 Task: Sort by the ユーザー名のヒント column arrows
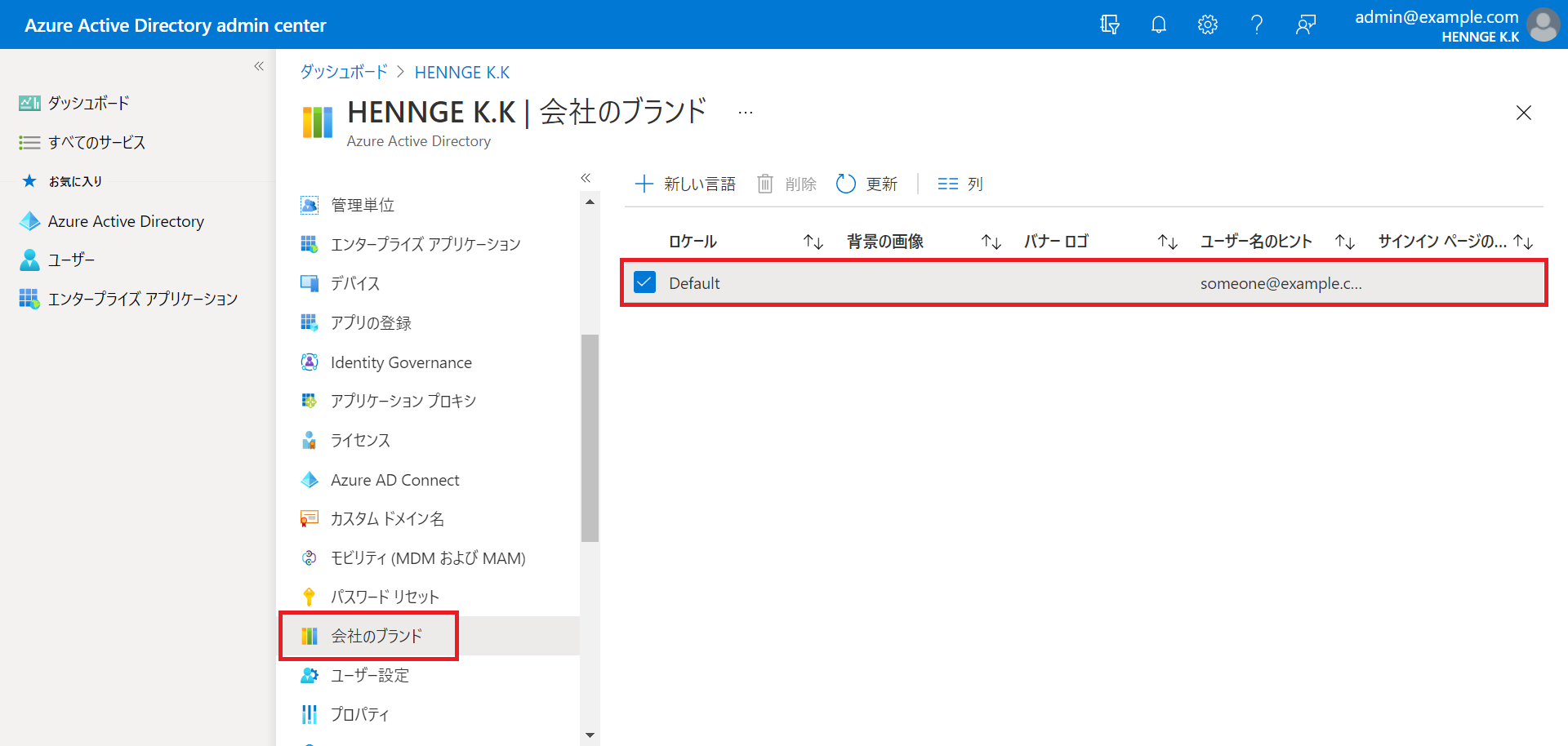[x=1344, y=242]
